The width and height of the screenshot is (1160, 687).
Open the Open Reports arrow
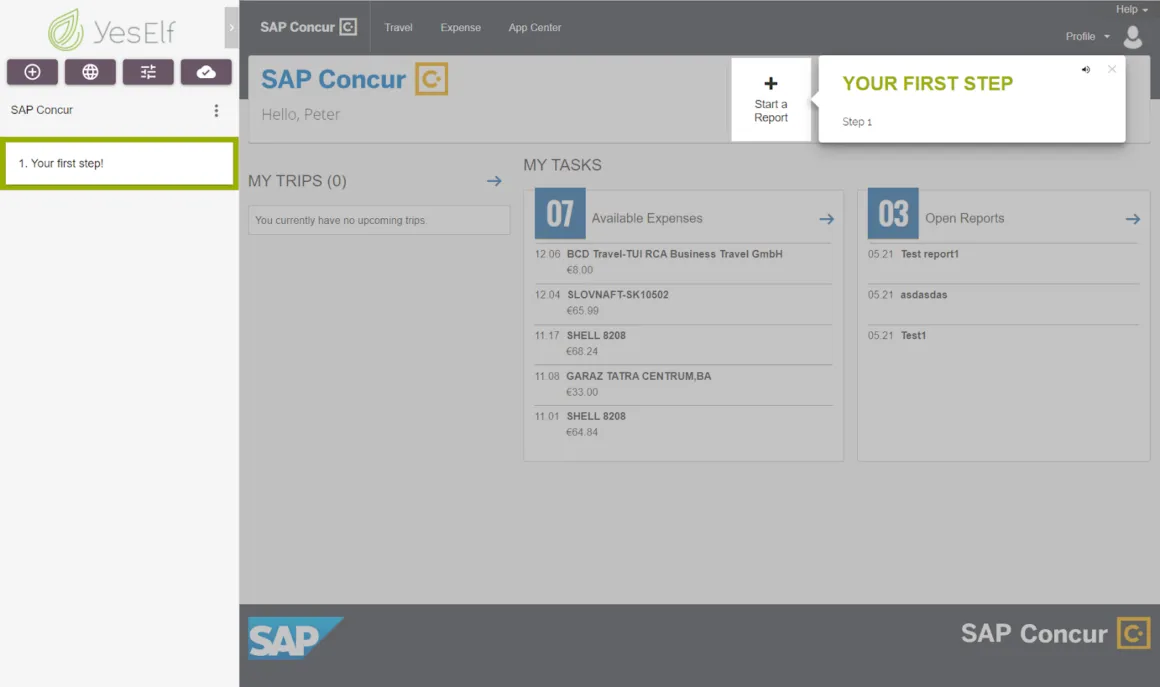pos(1133,219)
